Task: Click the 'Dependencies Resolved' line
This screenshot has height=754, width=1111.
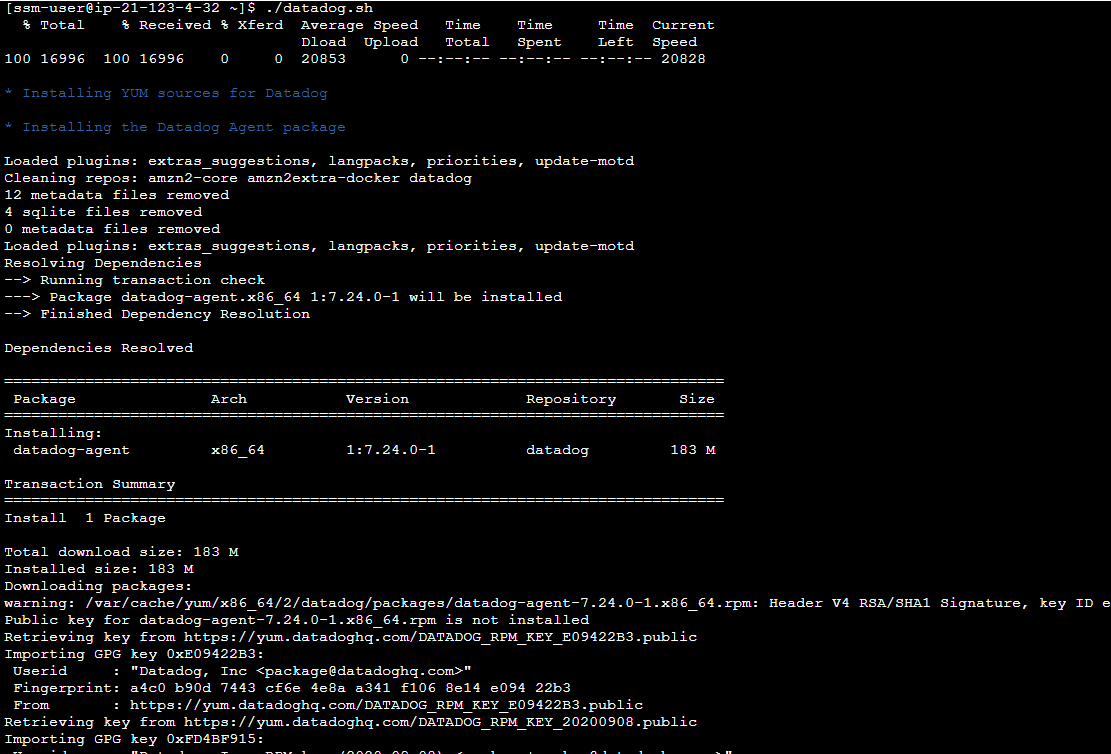Action: pyautogui.click(x=98, y=348)
